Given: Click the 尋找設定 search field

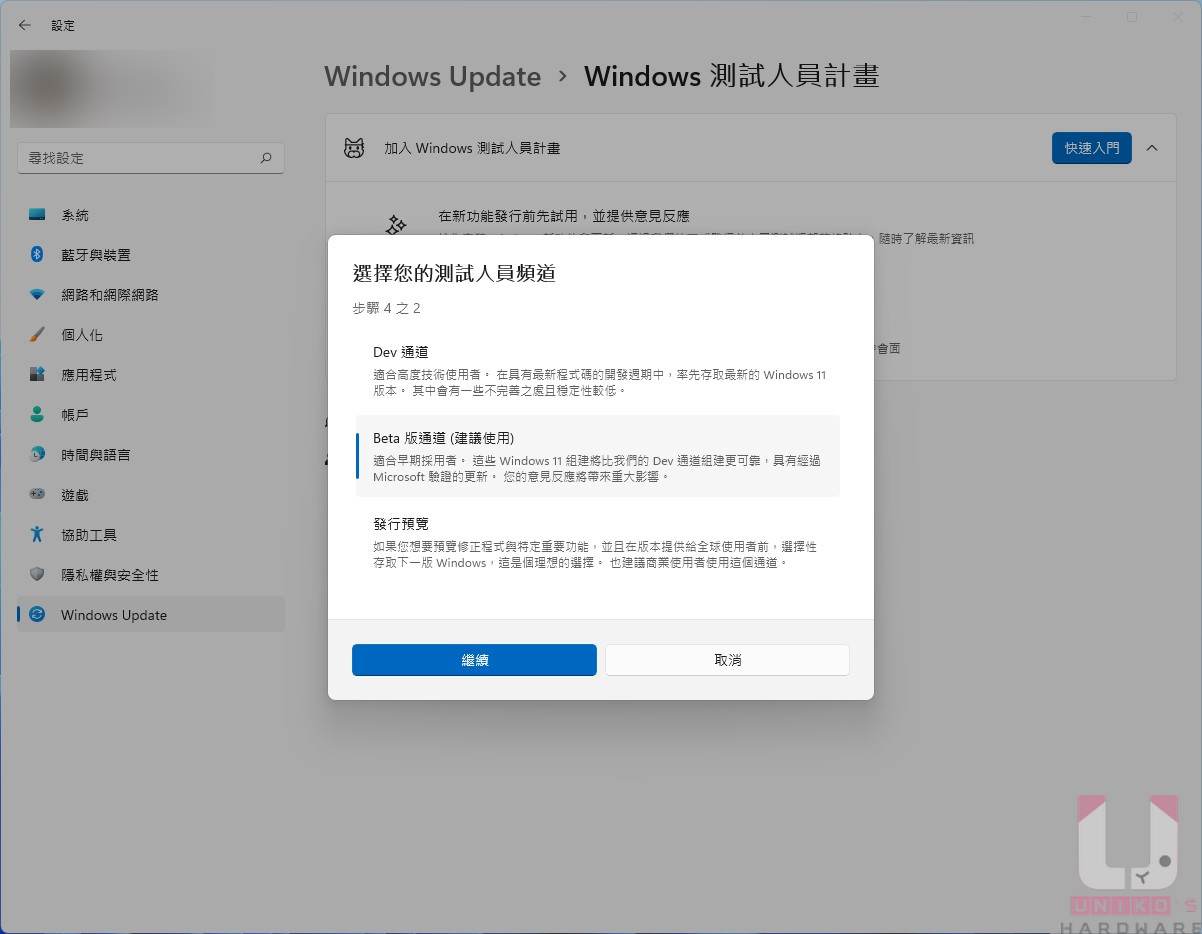Looking at the screenshot, I should click(151, 158).
